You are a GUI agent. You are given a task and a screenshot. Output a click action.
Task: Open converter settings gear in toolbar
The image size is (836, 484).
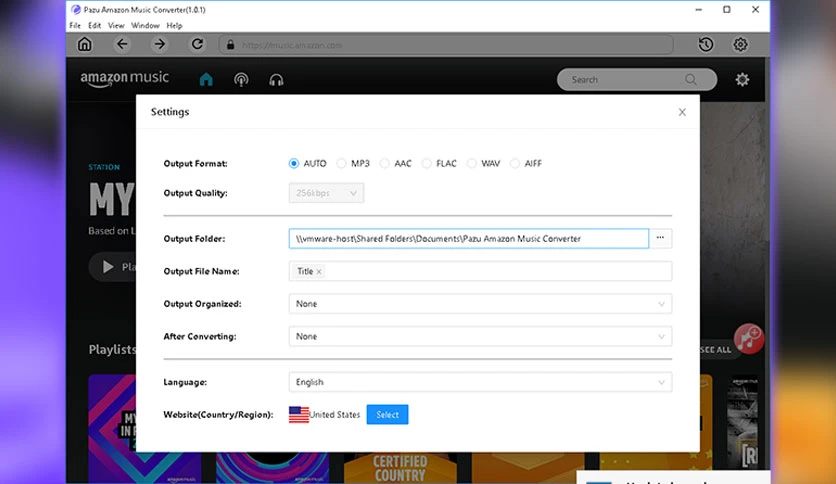740,44
